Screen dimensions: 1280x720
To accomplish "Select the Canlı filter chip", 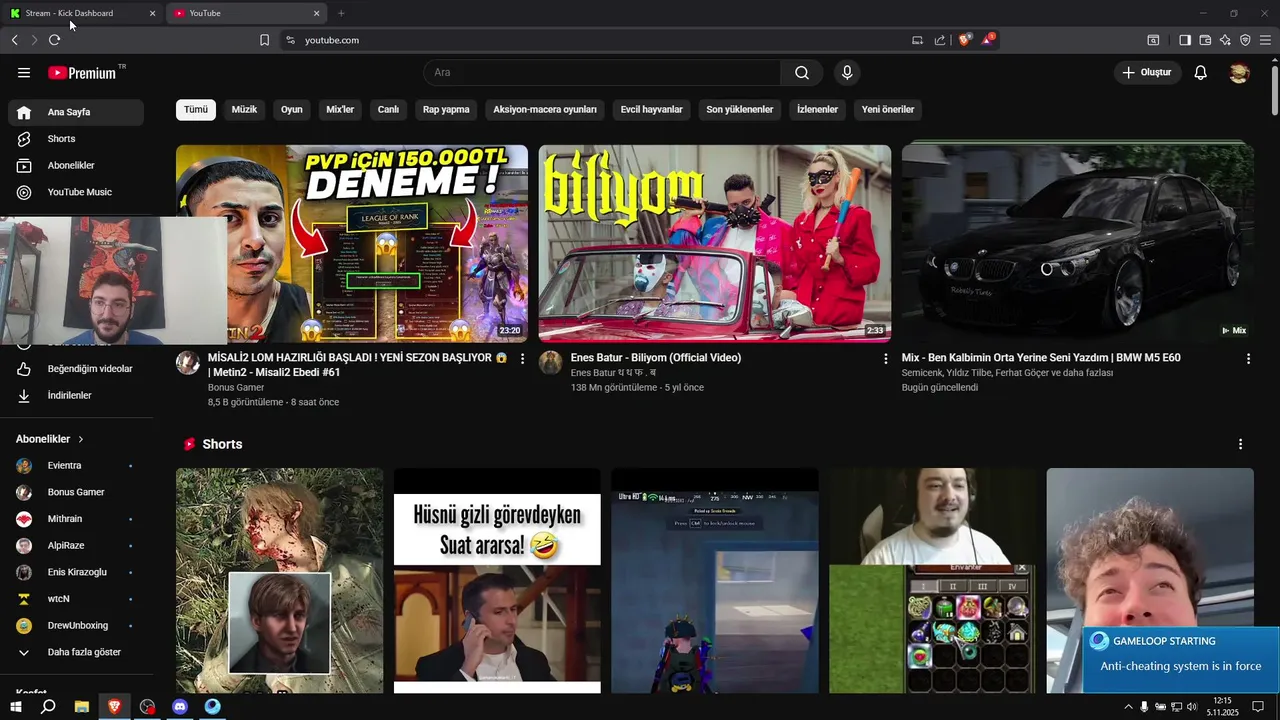I will 388,110.
